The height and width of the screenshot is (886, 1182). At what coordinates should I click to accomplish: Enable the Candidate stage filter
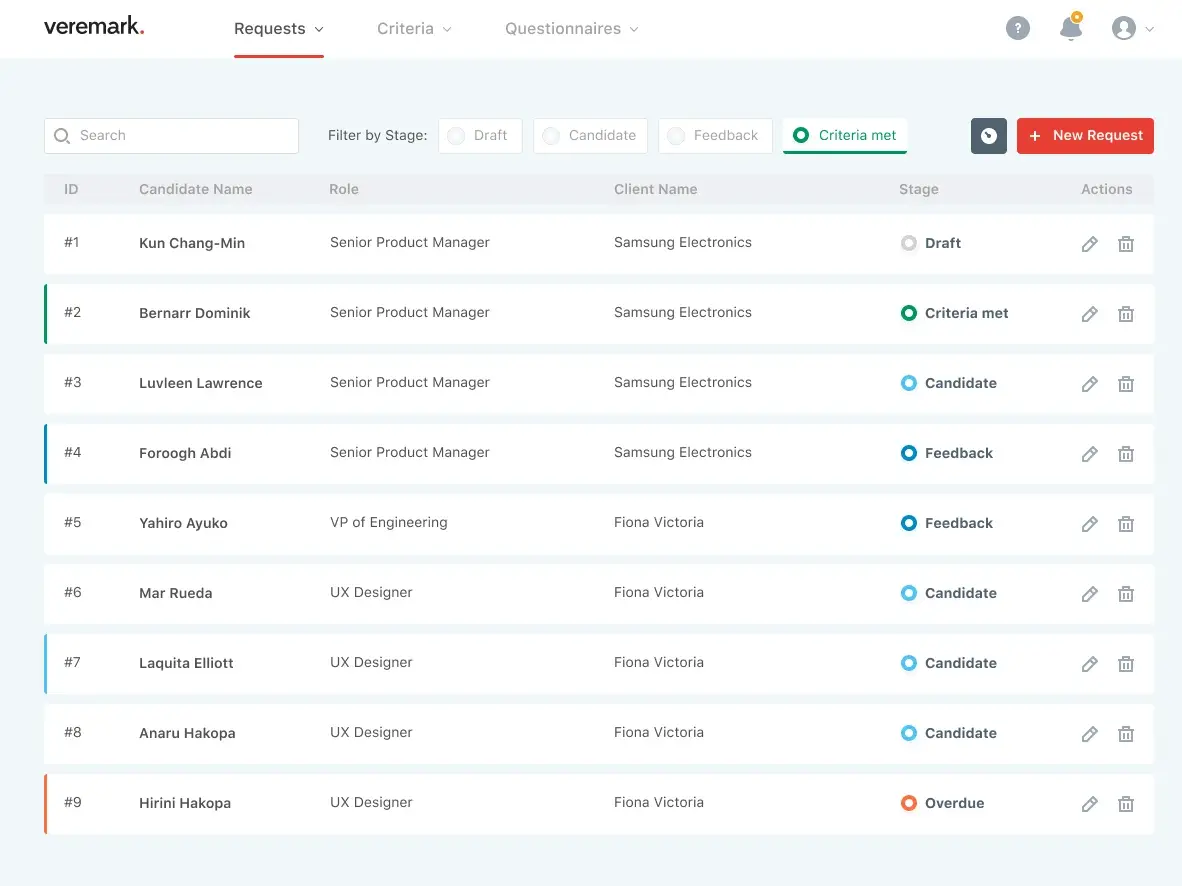pyautogui.click(x=590, y=136)
